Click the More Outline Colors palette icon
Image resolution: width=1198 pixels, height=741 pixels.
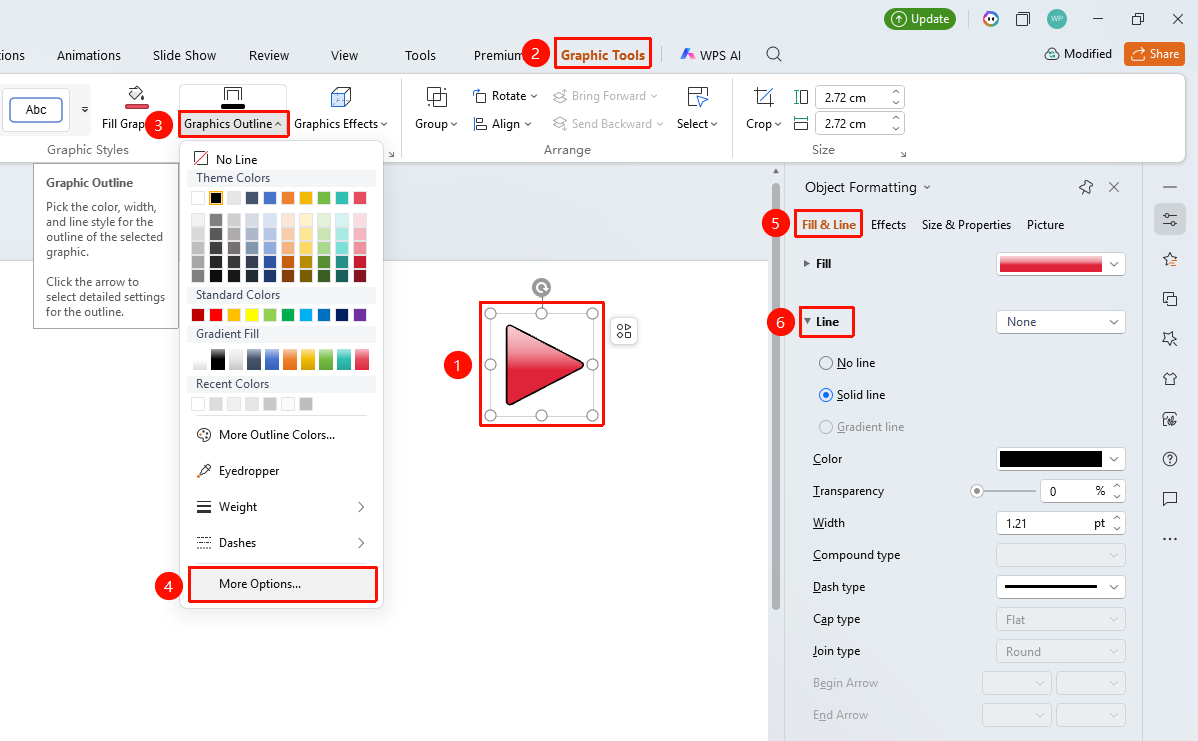(204, 435)
